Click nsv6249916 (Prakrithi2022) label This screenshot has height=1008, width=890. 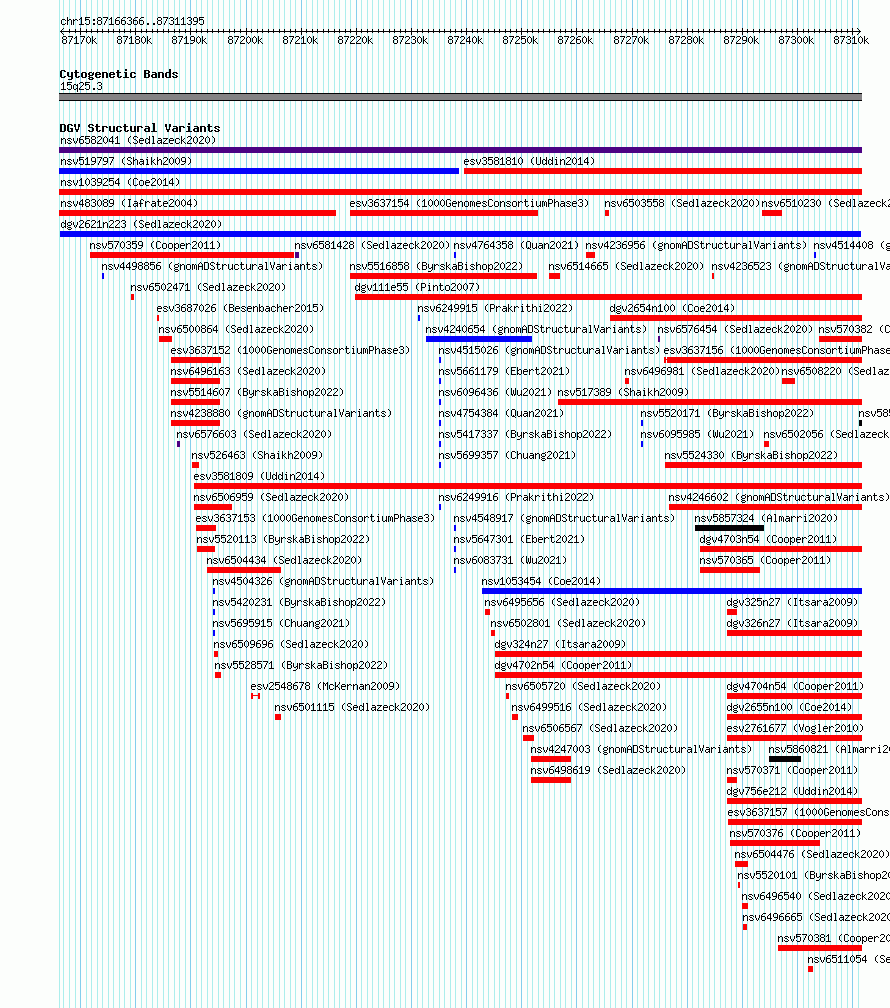(x=516, y=498)
